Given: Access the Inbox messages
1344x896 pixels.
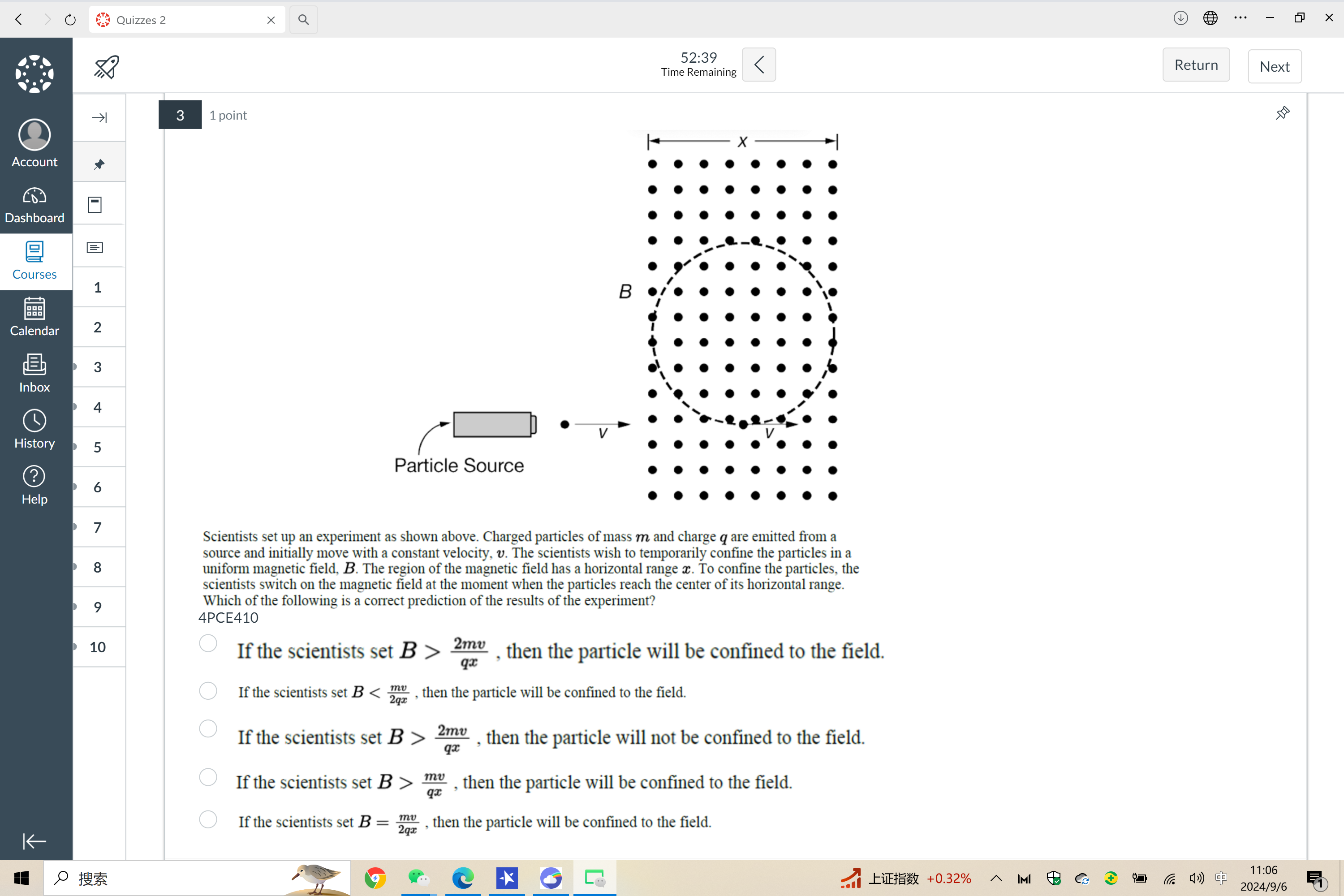Looking at the screenshot, I should [35, 374].
